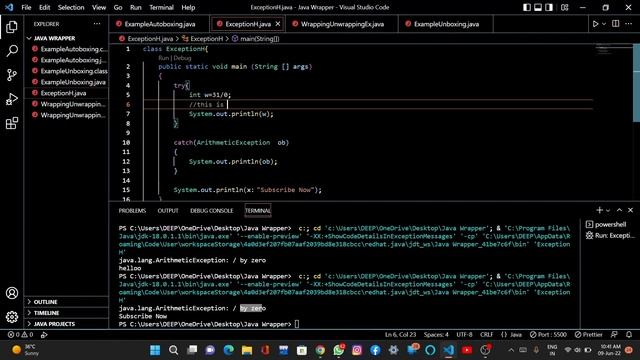Image resolution: width=640 pixels, height=360 pixels.
Task: Open Customize Layout icon
Action: (564, 7)
